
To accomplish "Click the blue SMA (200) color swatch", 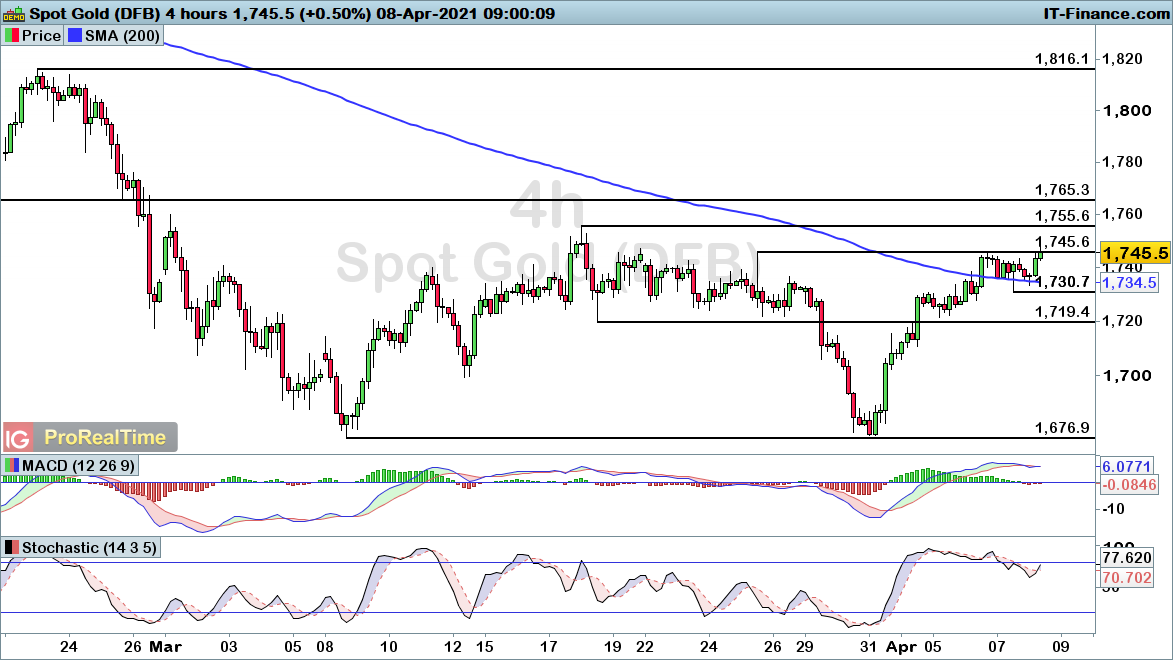I will (74, 35).
